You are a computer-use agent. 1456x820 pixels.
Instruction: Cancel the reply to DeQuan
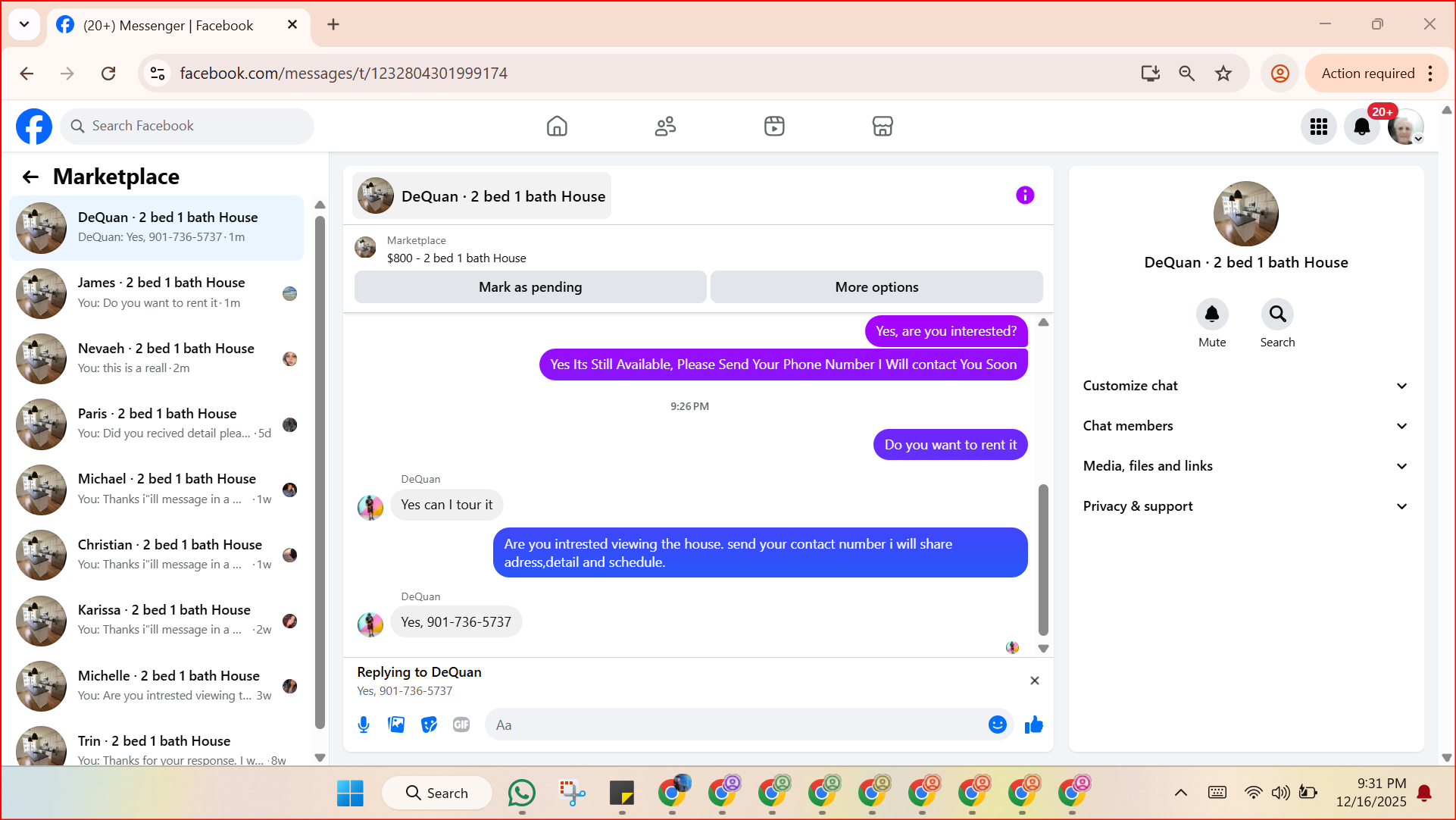(1035, 681)
